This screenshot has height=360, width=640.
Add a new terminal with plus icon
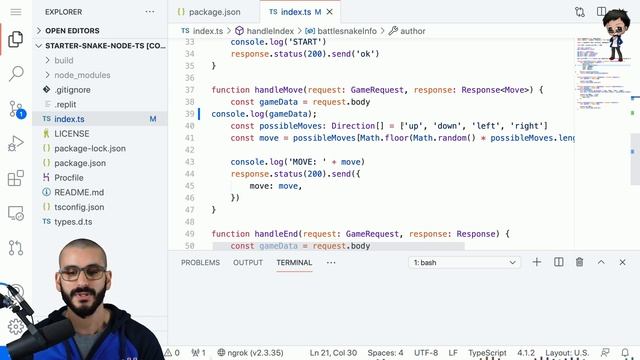coord(537,262)
